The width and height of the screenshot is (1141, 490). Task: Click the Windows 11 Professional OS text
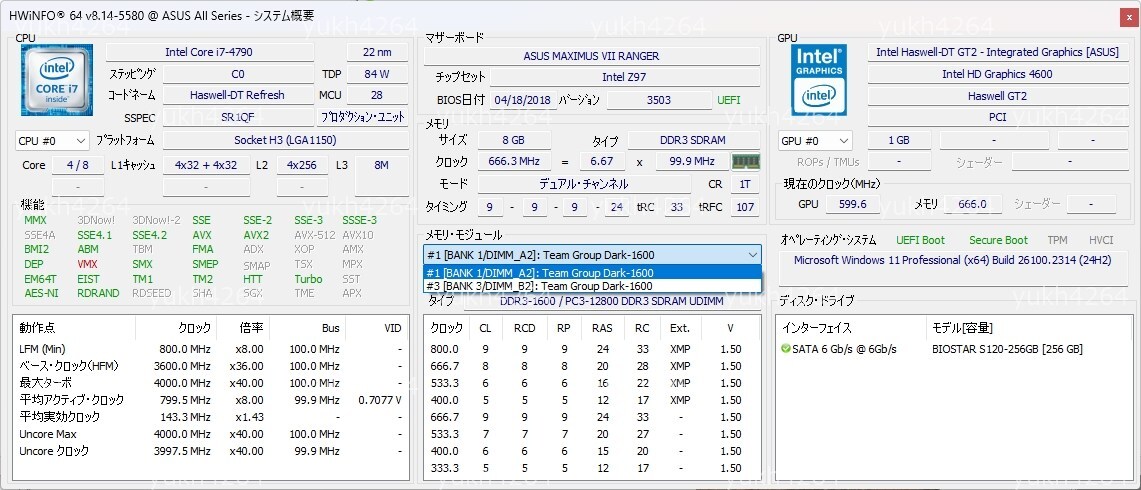click(x=954, y=260)
